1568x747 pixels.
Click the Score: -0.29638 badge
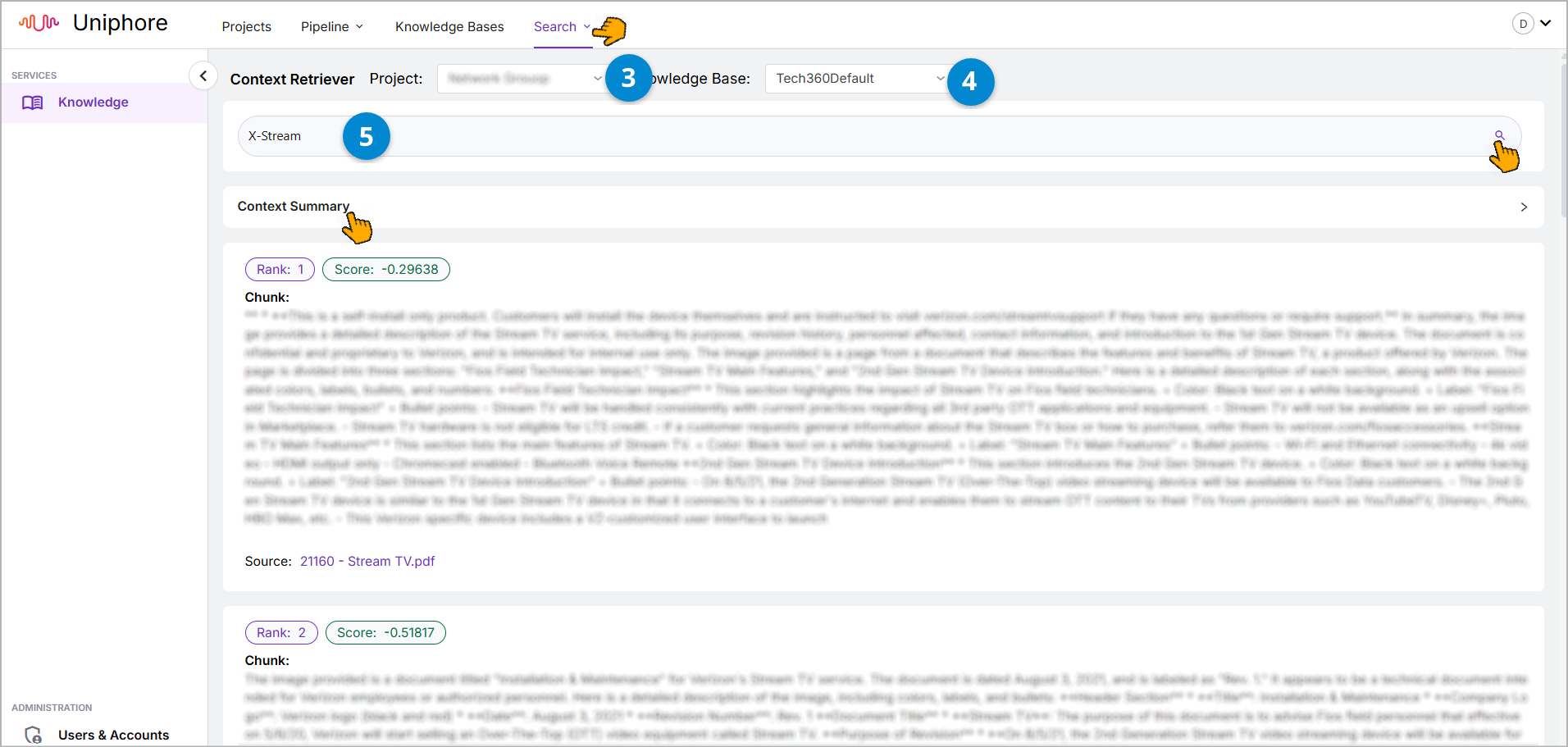click(386, 269)
